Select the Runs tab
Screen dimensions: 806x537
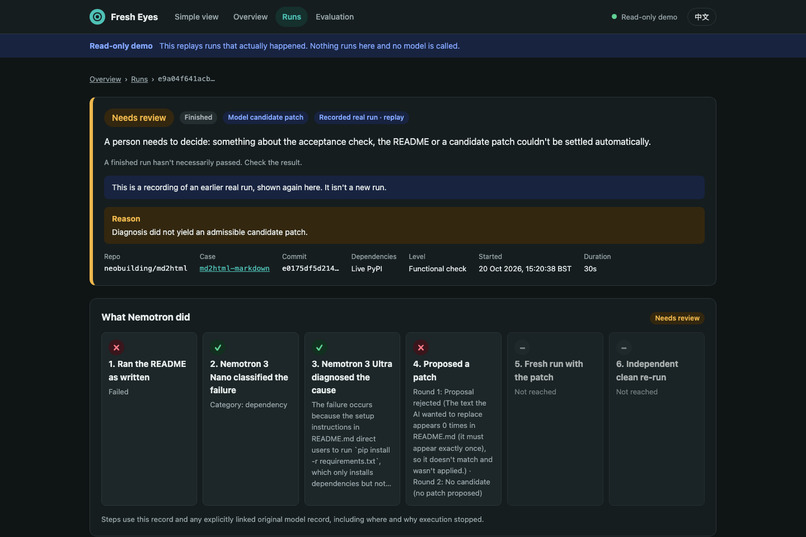291,17
